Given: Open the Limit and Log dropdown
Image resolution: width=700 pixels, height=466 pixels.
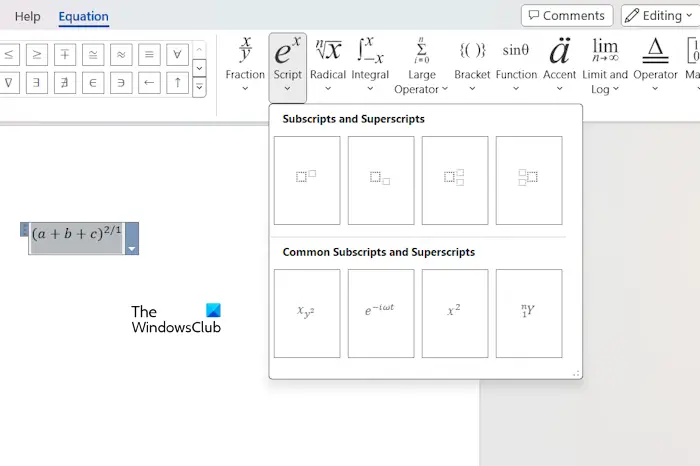Looking at the screenshot, I should (605, 66).
